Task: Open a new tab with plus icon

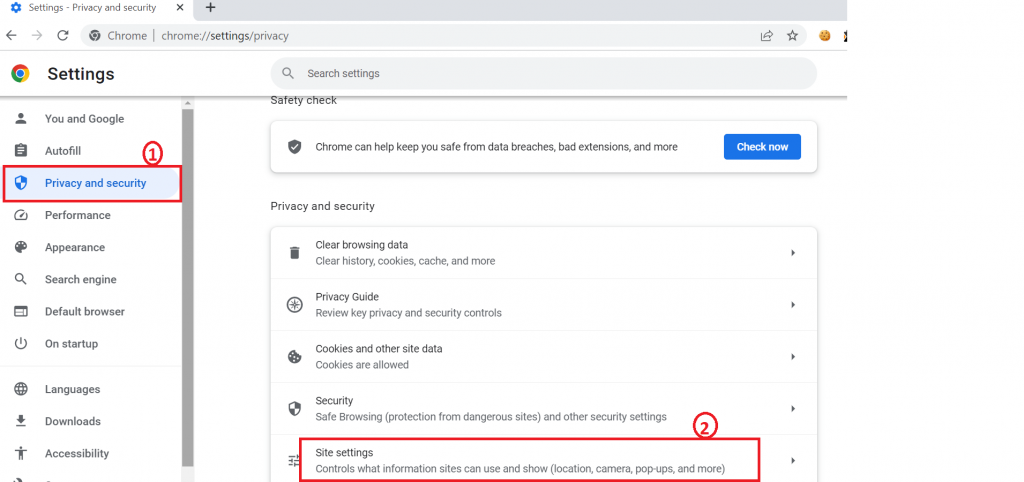Action: (210, 8)
